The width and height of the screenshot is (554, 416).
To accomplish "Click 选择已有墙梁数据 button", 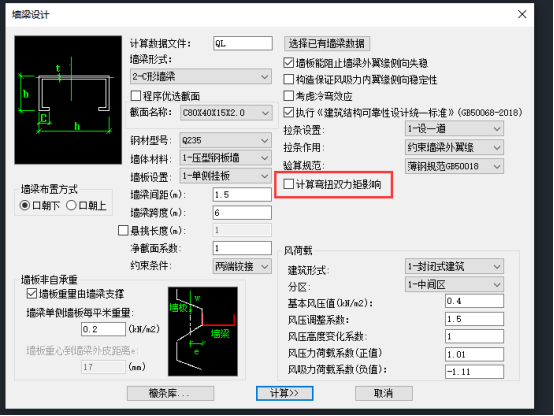I will 327,43.
